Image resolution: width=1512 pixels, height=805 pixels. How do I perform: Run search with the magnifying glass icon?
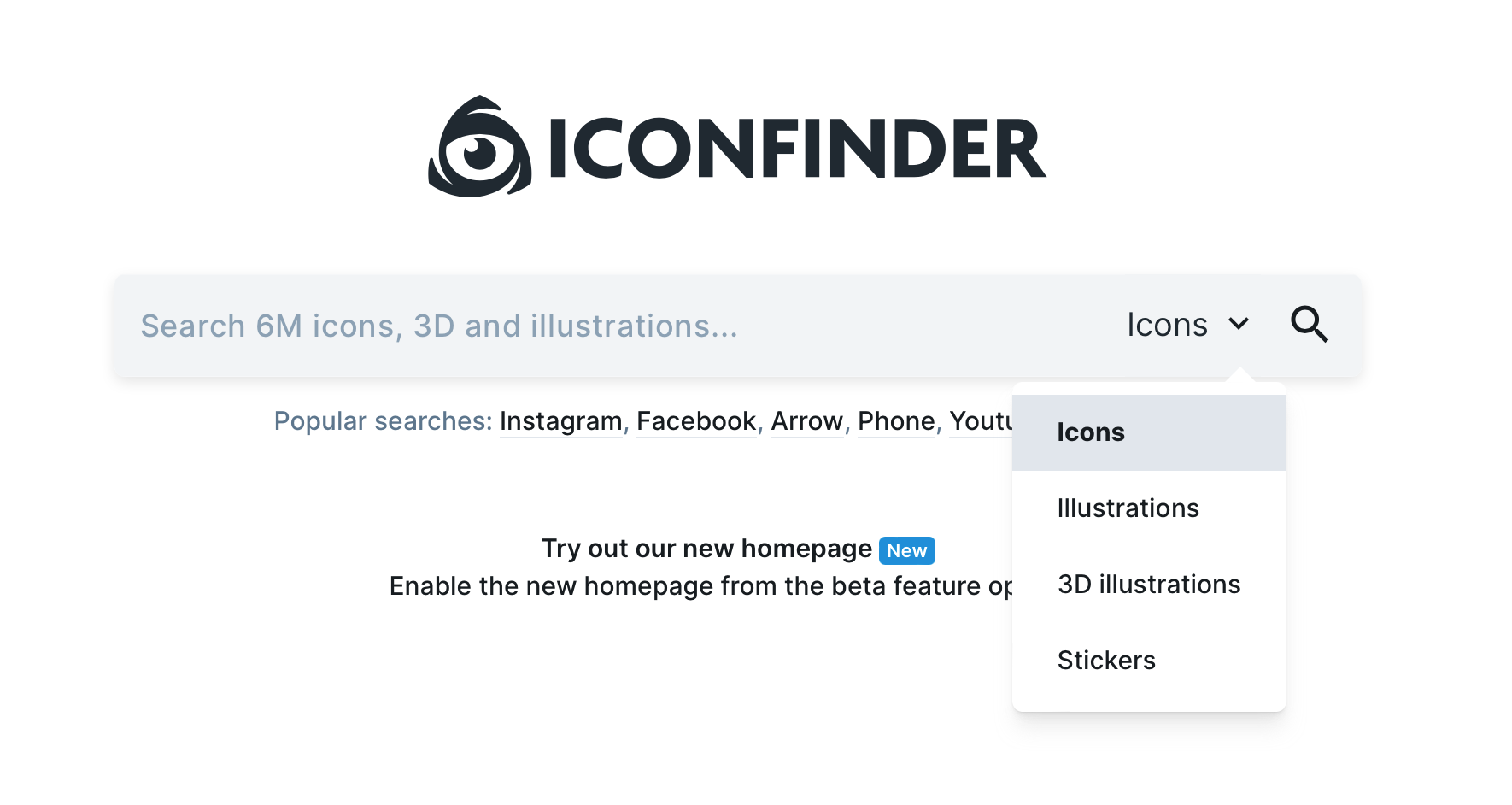(x=1309, y=325)
